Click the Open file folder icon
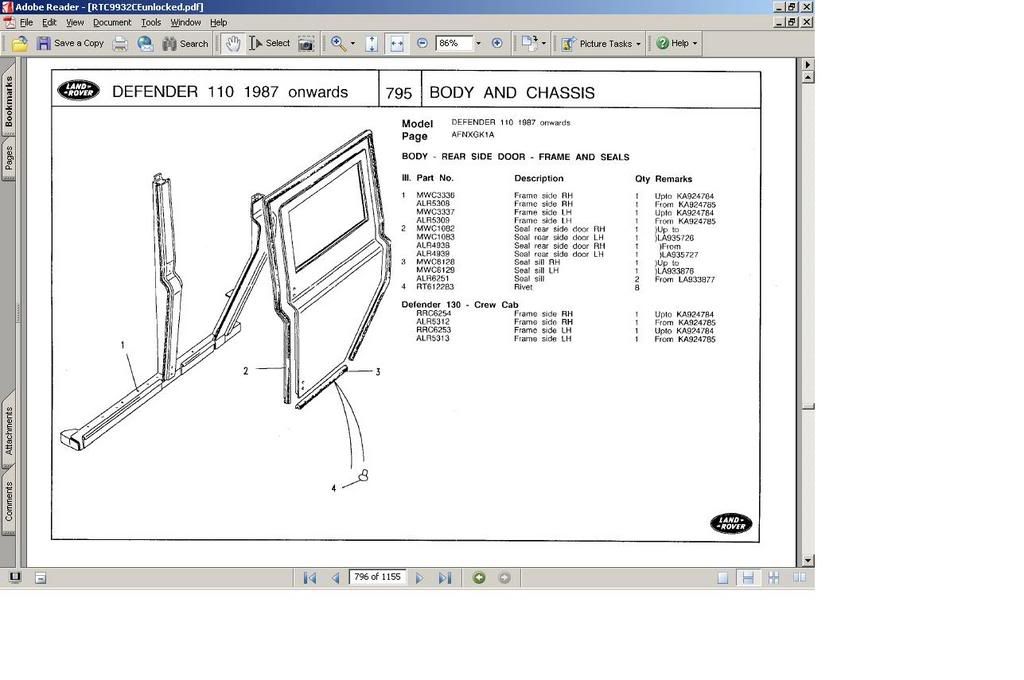This screenshot has width=1024, height=680. pos(20,44)
